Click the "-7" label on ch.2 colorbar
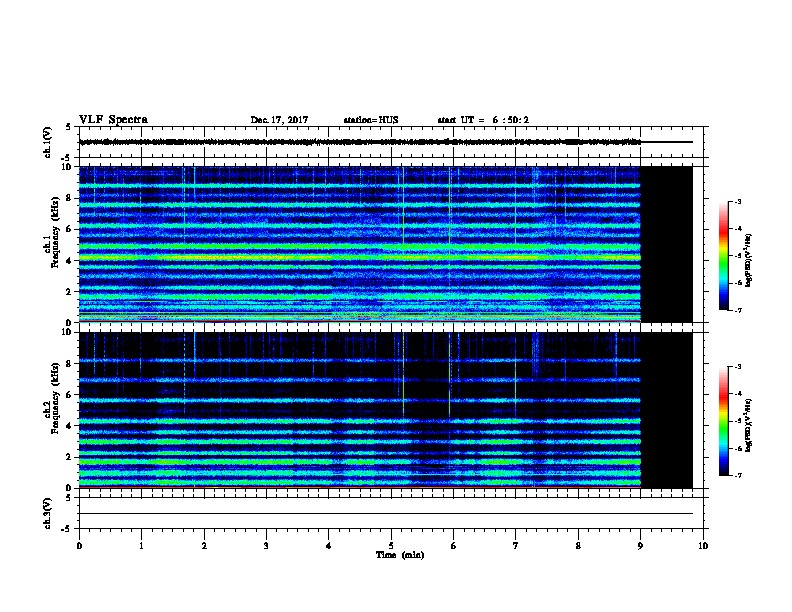792x612 pixels. (737, 476)
